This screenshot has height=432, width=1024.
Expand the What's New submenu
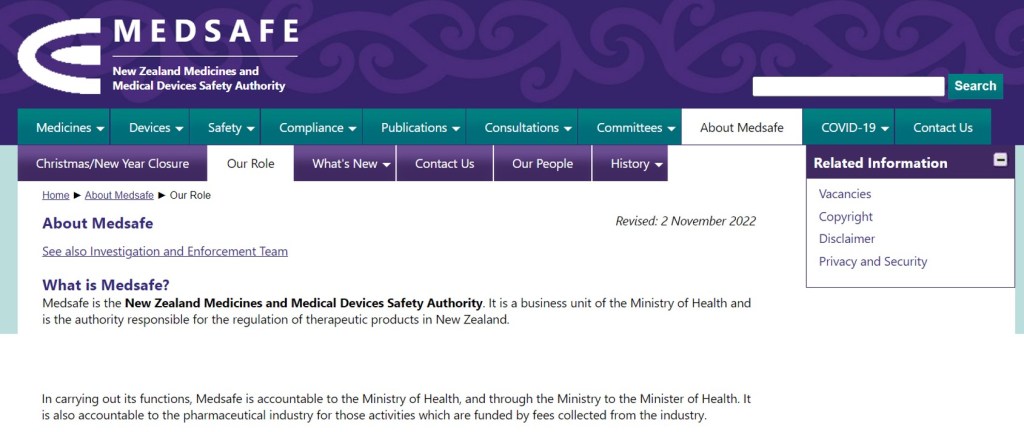click(x=351, y=164)
